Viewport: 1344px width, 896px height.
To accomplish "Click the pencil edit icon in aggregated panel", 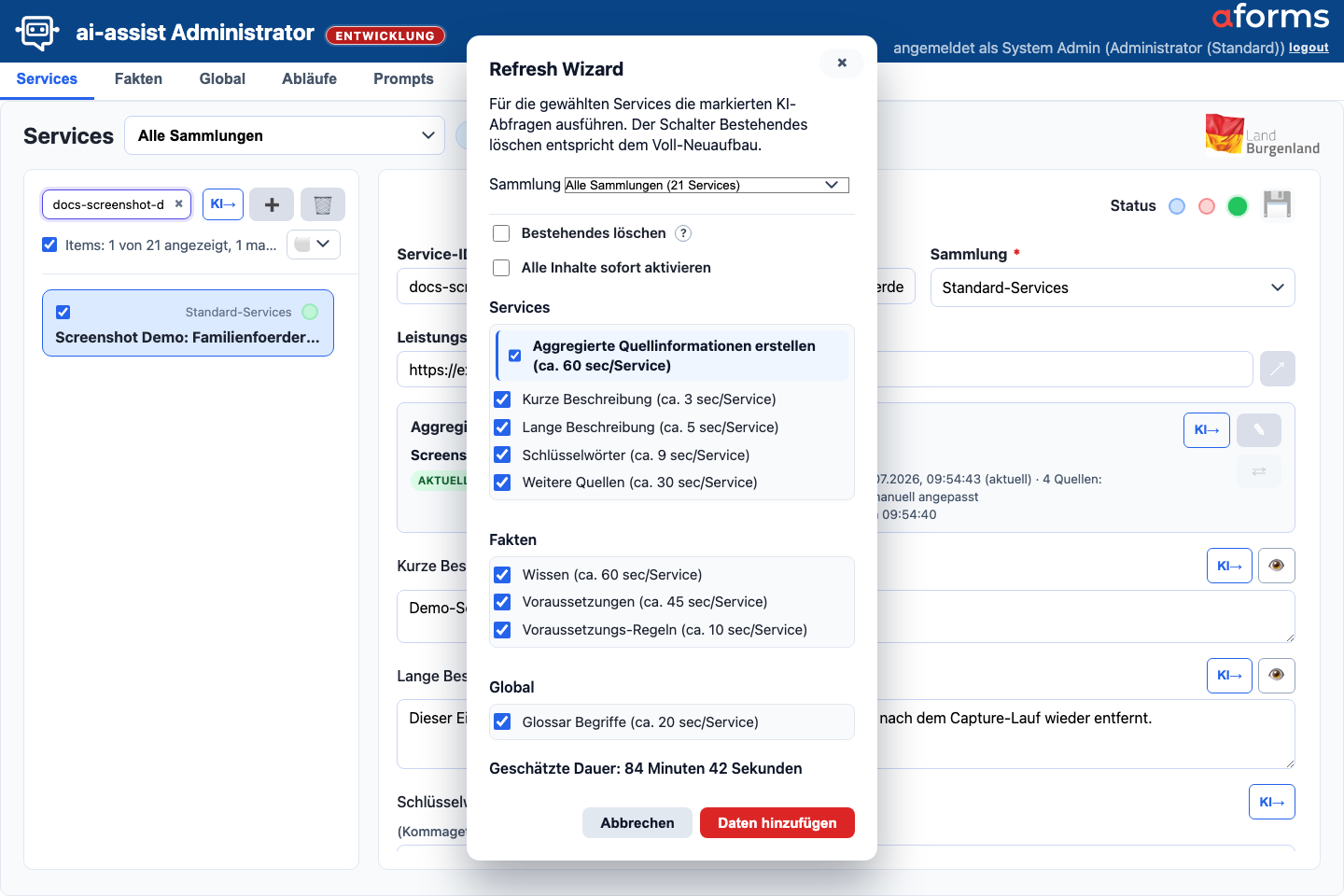I will coord(1259,430).
